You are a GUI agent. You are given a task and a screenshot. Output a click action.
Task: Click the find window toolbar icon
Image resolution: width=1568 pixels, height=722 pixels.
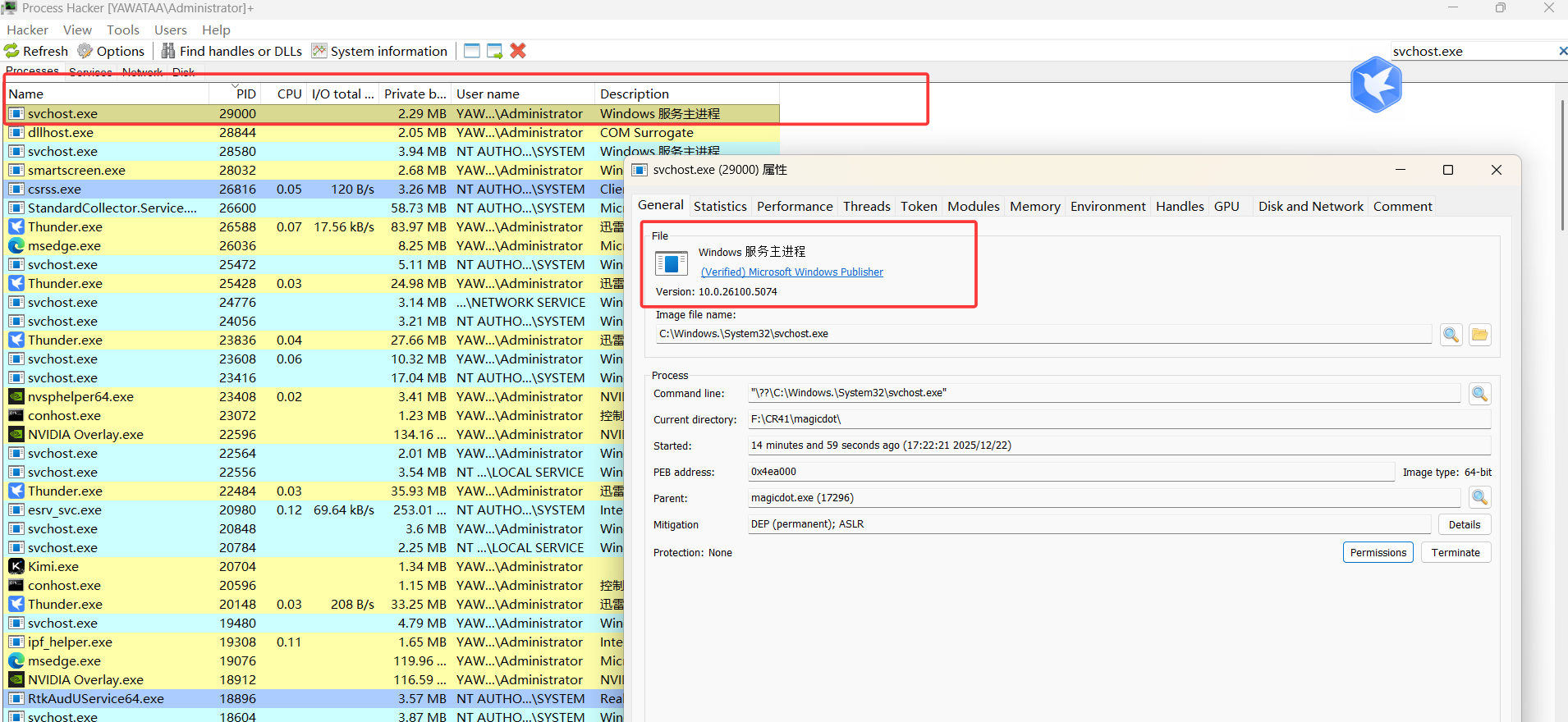pyautogui.click(x=472, y=51)
